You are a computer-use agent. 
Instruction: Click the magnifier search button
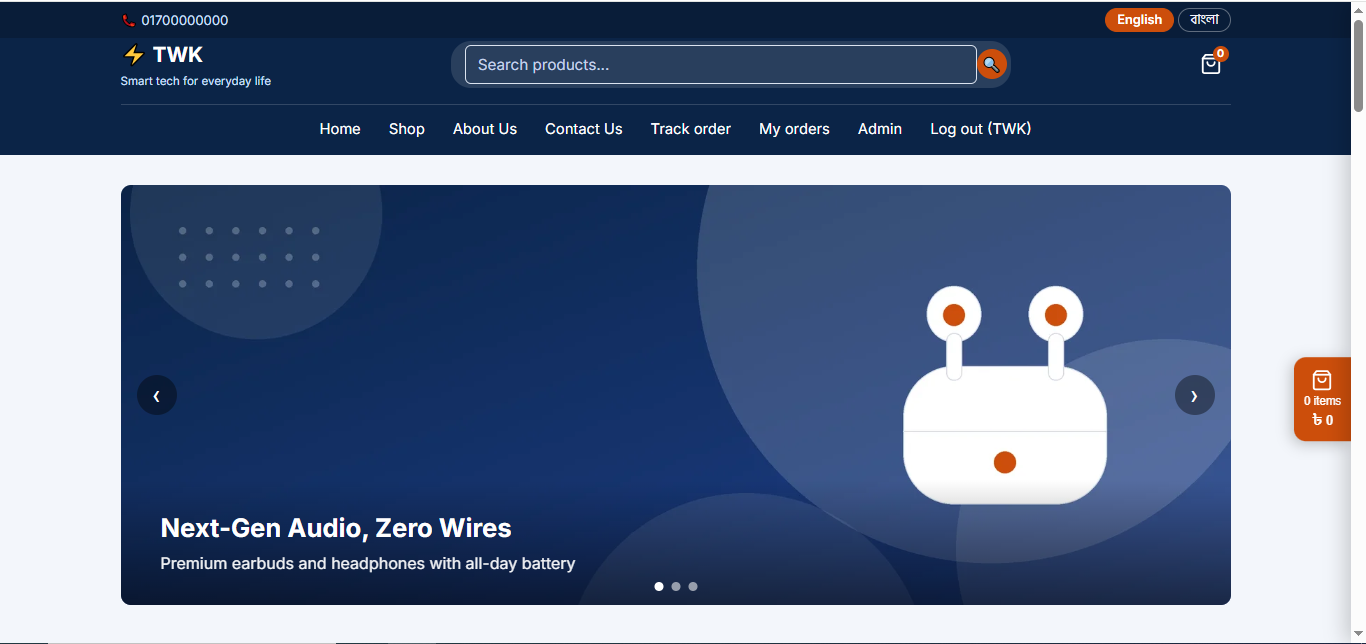click(991, 64)
